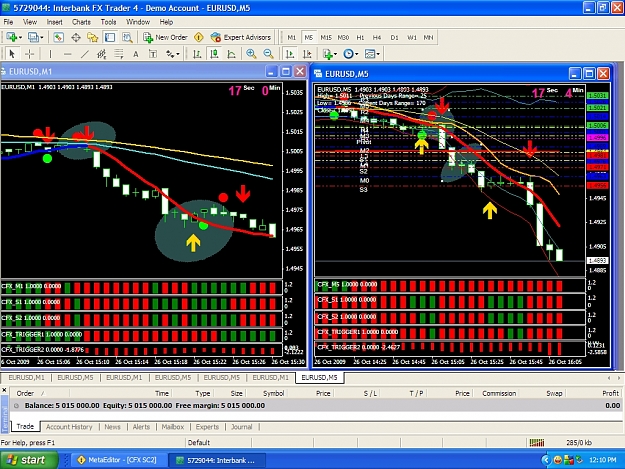Image resolution: width=625 pixels, height=469 pixels.
Task: Expand the Profiles dropdown arrow
Action: click(42, 38)
